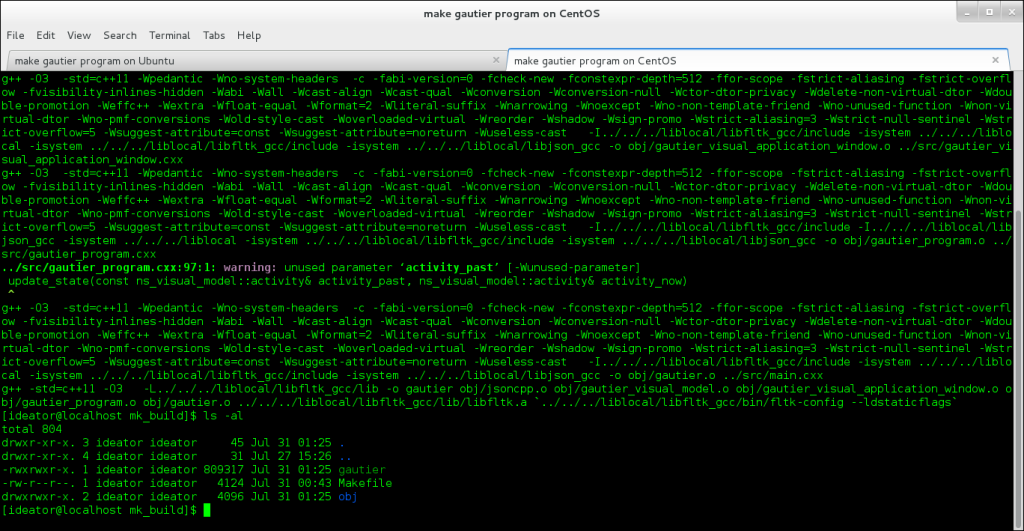Open the View menu
This screenshot has width=1024, height=531.
(x=78, y=35)
